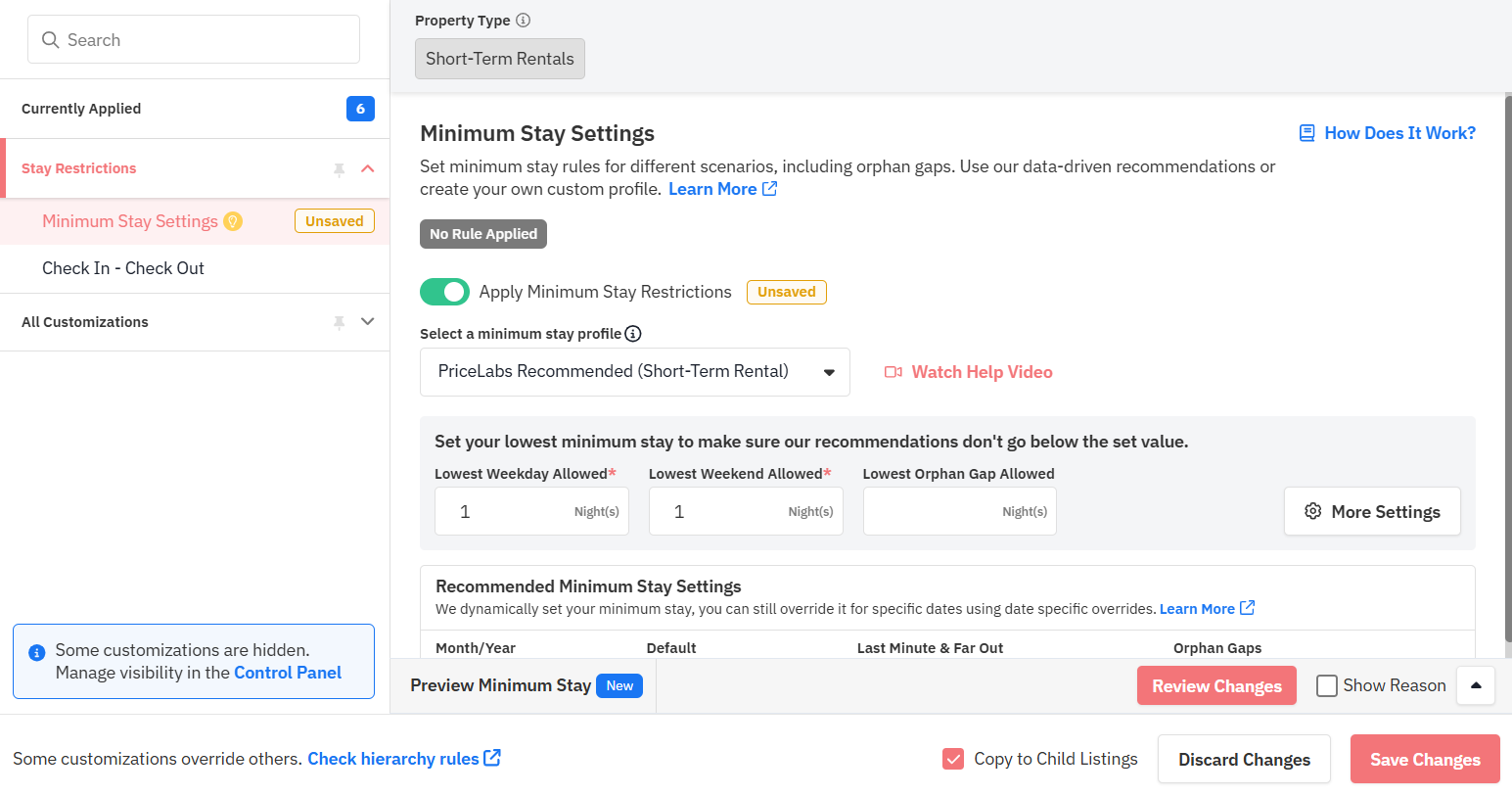Click the Save Changes button
1512x796 pixels.
[x=1425, y=759]
